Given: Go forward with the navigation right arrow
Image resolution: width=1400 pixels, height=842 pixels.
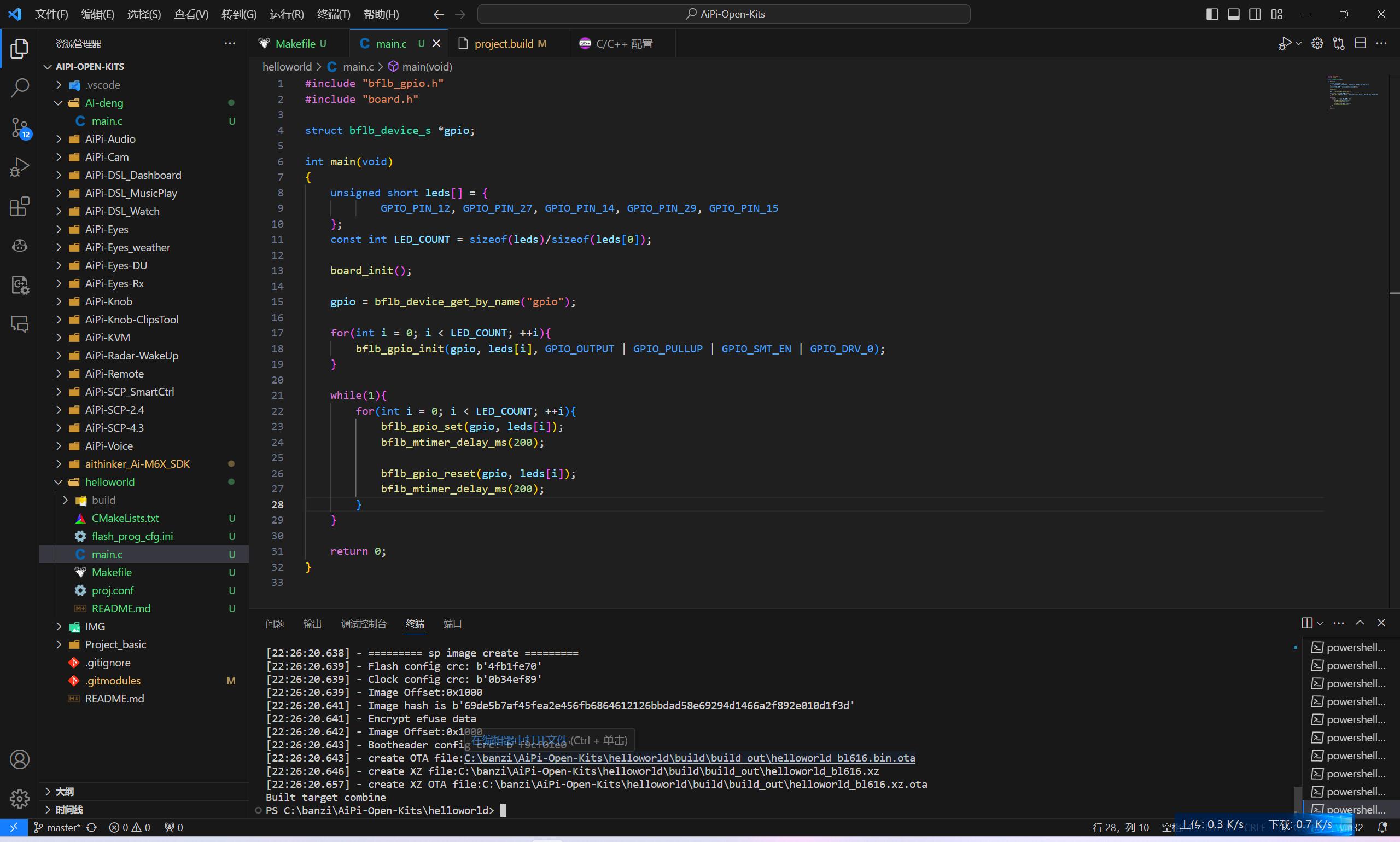Looking at the screenshot, I should coord(460,14).
